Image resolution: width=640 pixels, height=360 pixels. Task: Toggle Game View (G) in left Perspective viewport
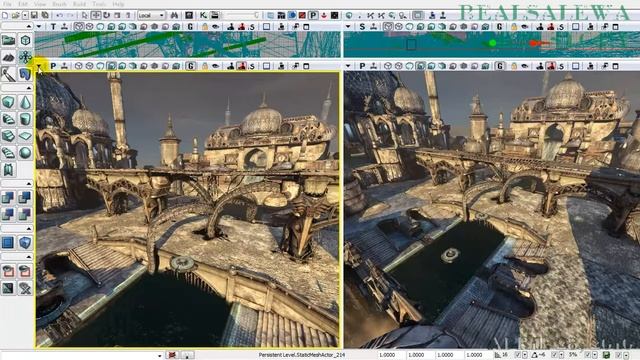pos(190,66)
